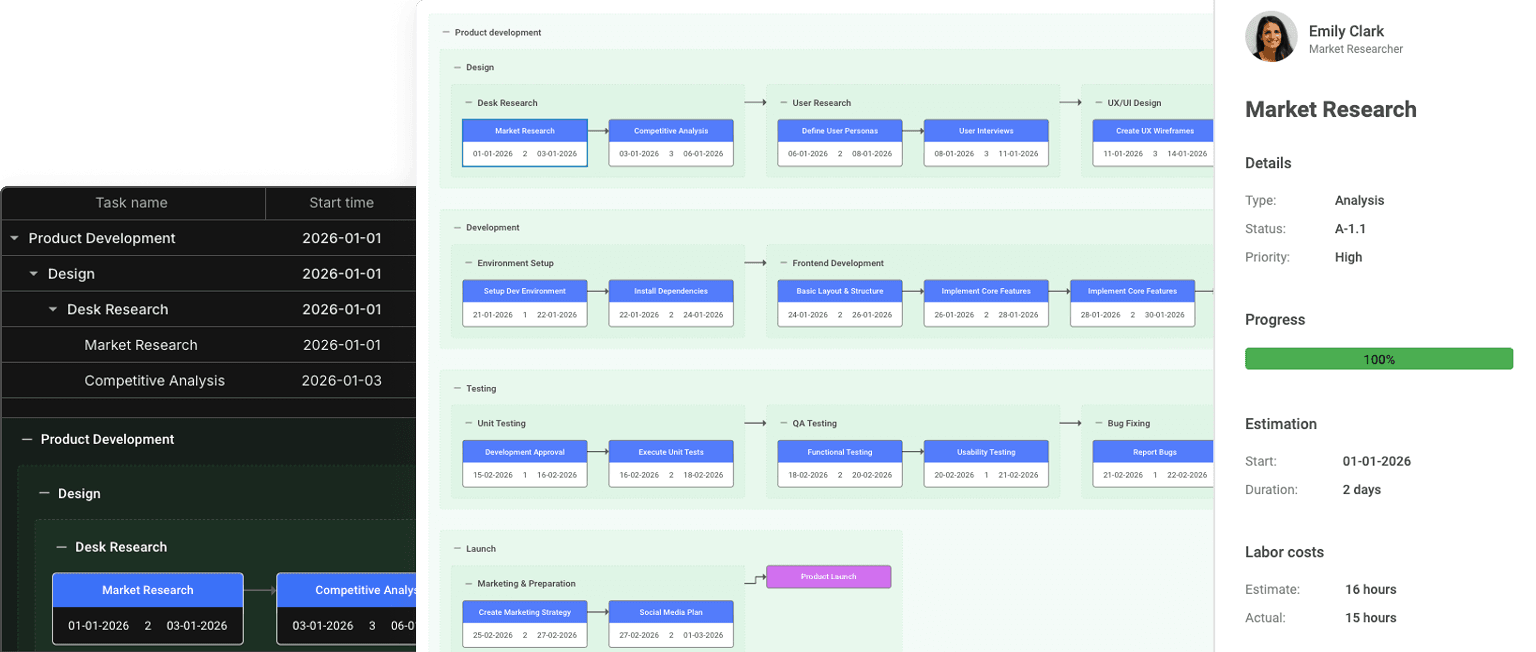Click the "Start time" column header
This screenshot has width=1536, height=652.
(341, 203)
